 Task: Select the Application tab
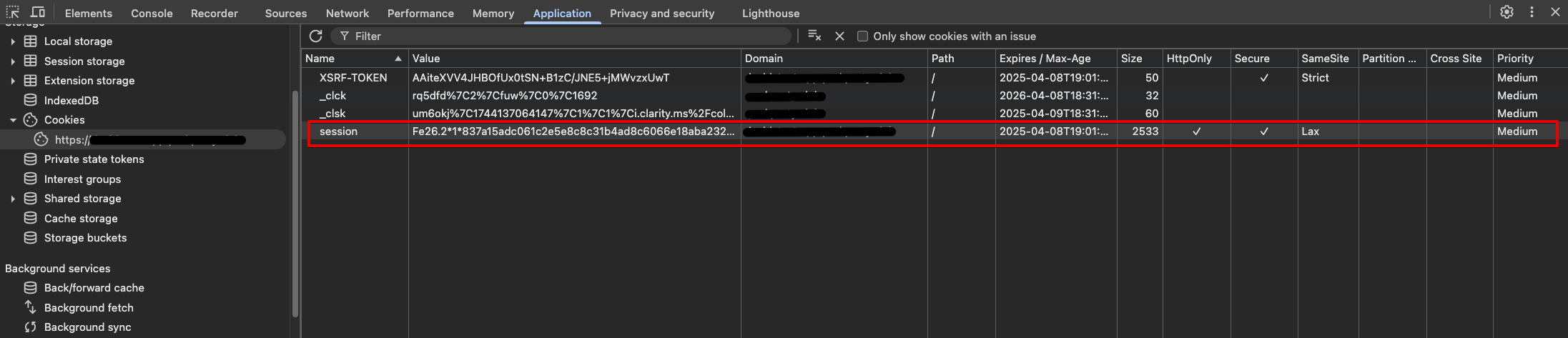pyautogui.click(x=562, y=13)
